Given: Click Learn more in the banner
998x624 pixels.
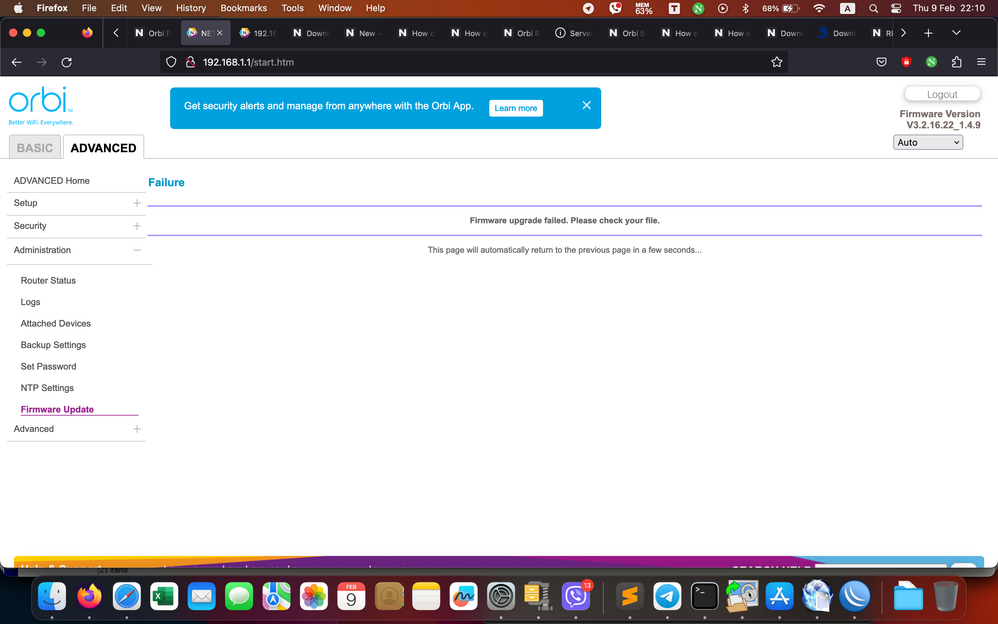Looking at the screenshot, I should point(515,108).
